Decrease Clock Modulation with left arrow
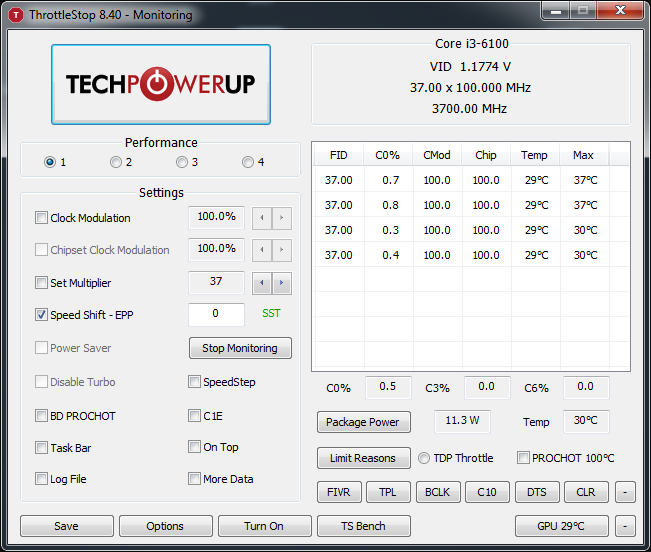Image resolution: width=651 pixels, height=552 pixels. 262,218
